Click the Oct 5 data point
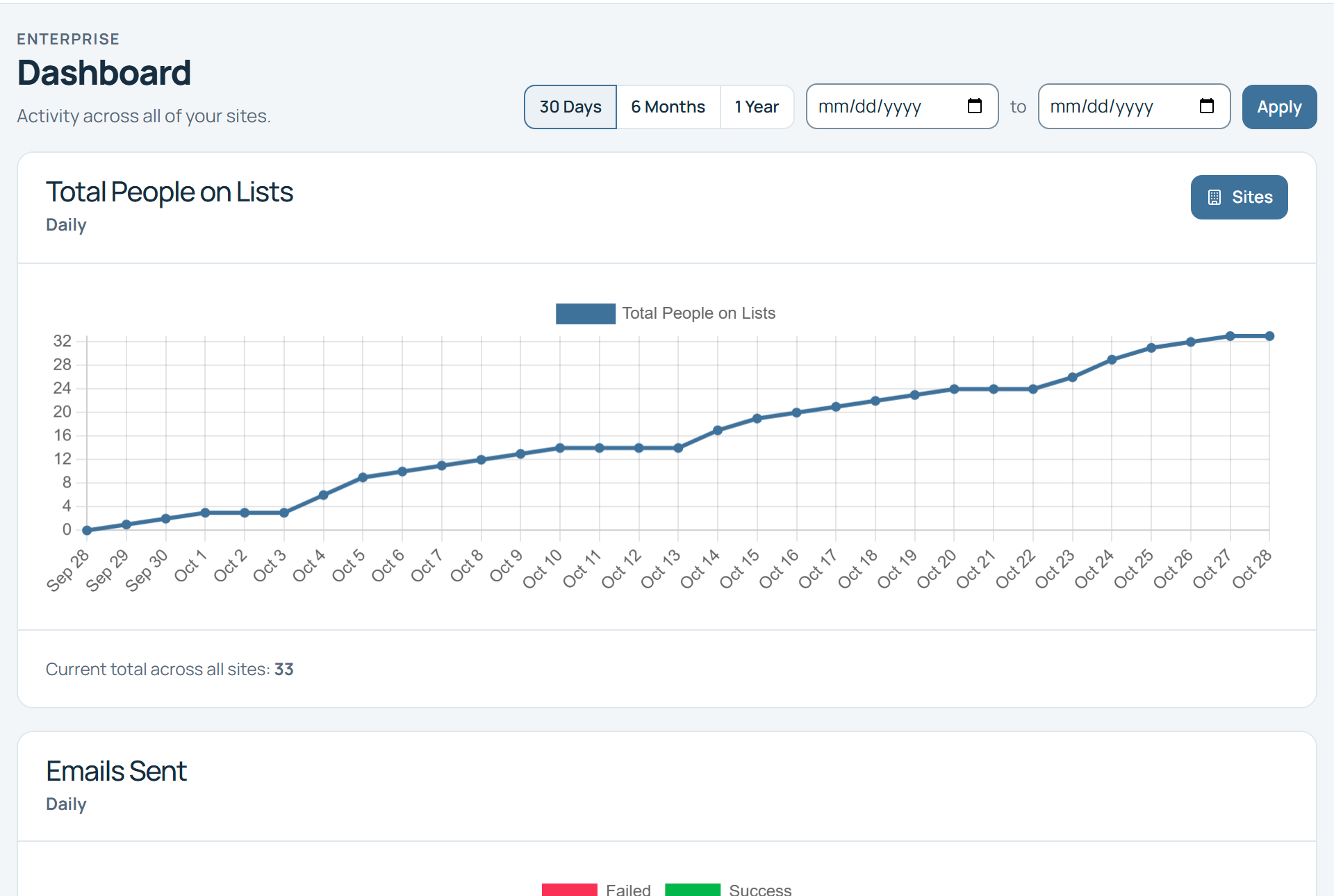This screenshot has width=1334, height=896. point(363,477)
